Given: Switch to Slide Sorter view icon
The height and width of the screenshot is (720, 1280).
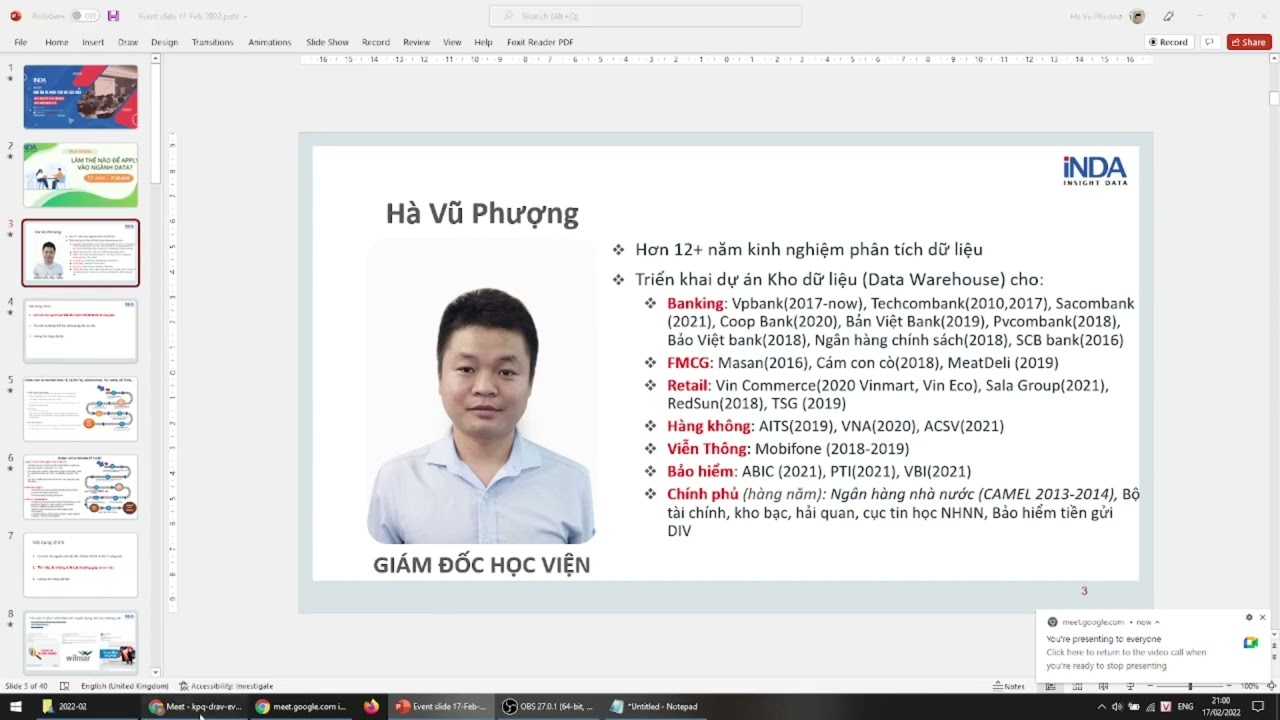Looking at the screenshot, I should click(1075, 686).
